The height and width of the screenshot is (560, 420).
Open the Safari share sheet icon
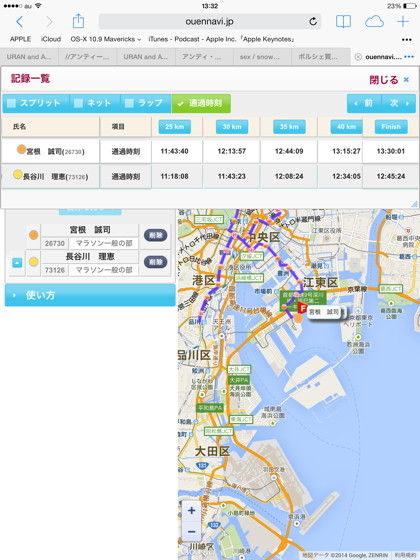click(78, 21)
